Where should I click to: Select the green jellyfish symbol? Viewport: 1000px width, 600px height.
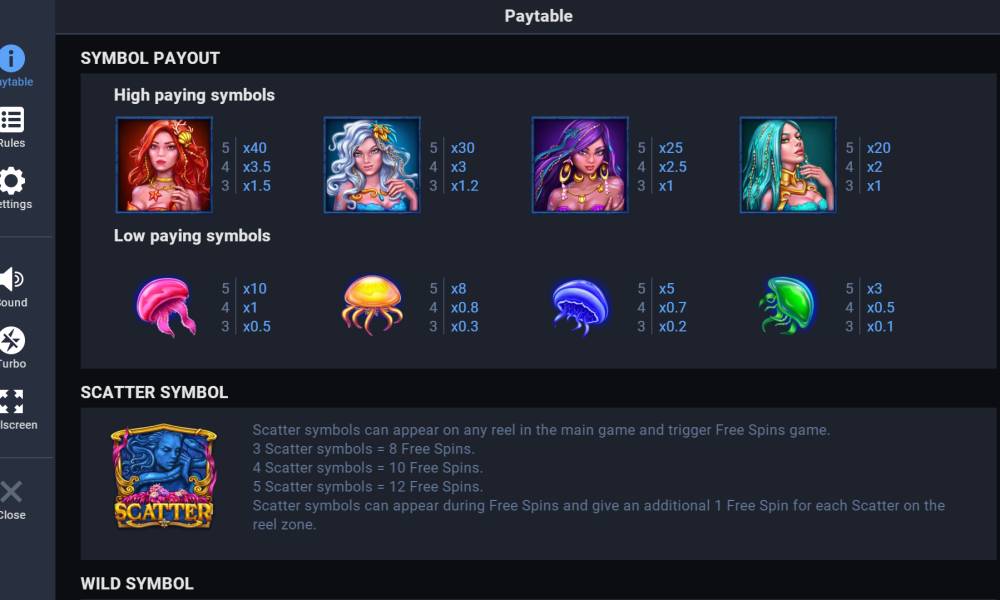point(788,305)
